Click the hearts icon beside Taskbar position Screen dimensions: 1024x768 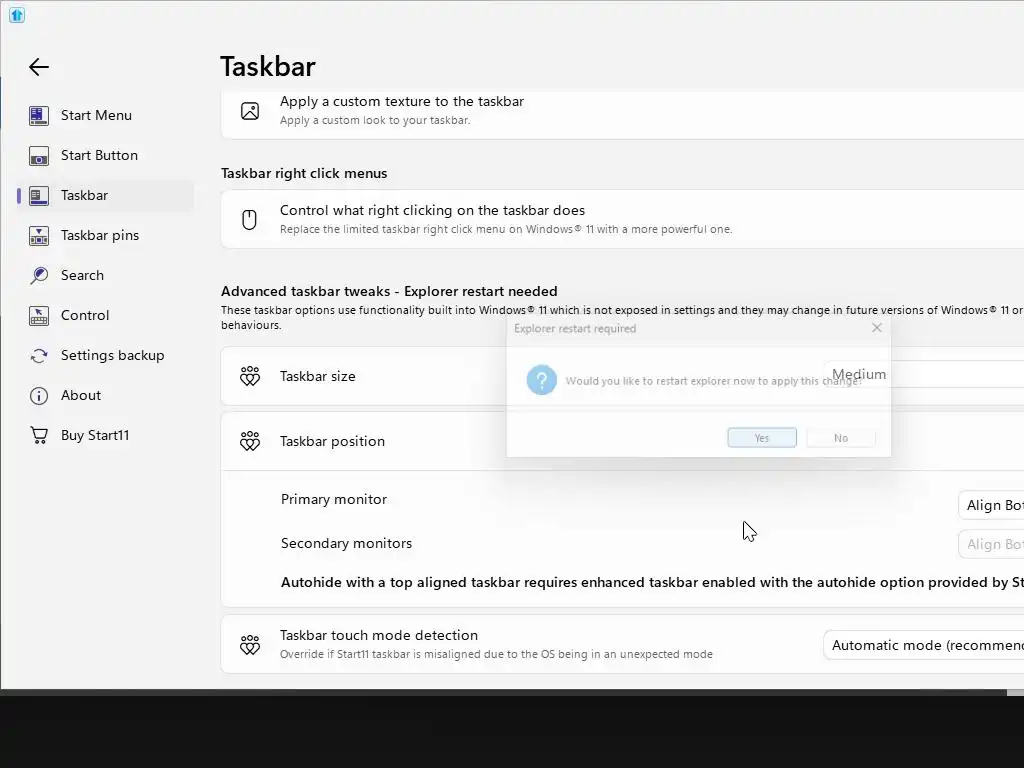(x=249, y=441)
